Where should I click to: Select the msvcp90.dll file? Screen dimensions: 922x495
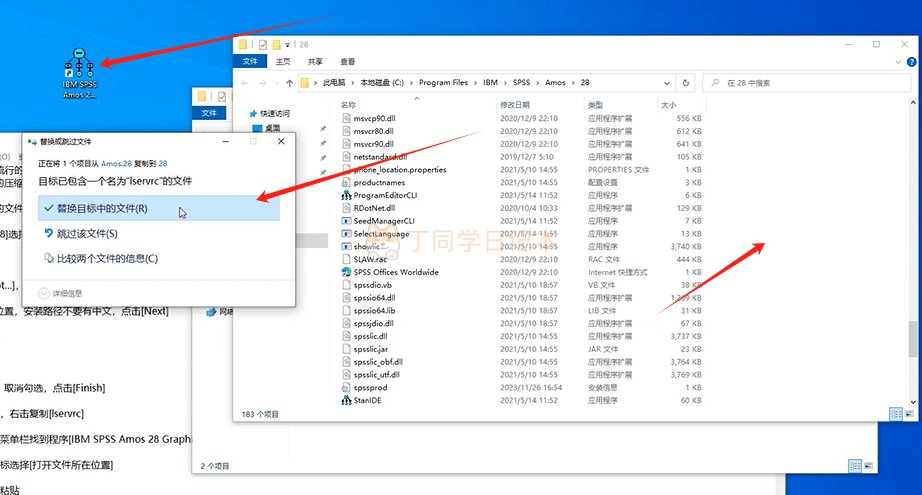coord(374,118)
